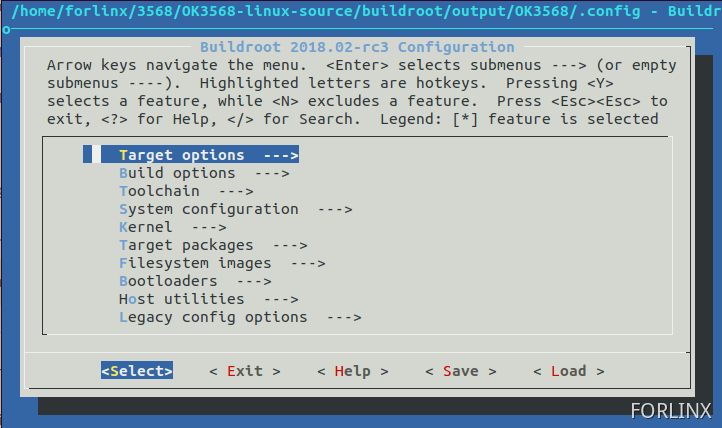Click the FORLINX watermark text
The image size is (722, 428).
670,410
